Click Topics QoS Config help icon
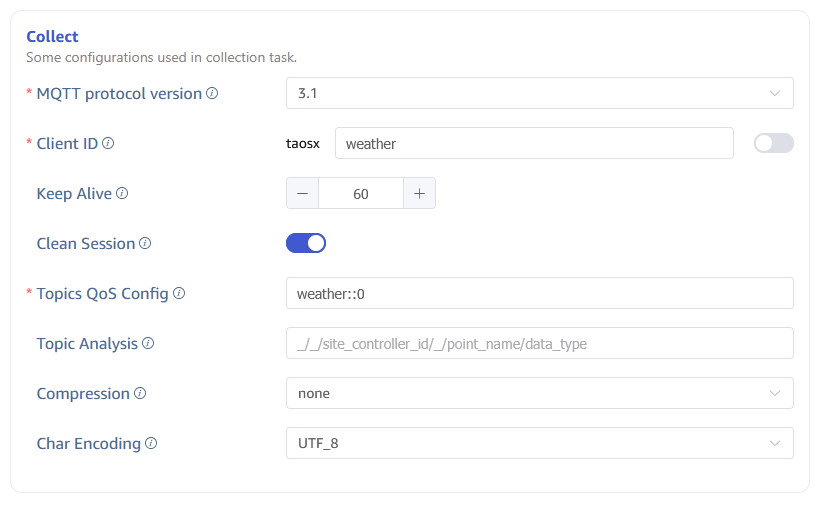 [179, 293]
